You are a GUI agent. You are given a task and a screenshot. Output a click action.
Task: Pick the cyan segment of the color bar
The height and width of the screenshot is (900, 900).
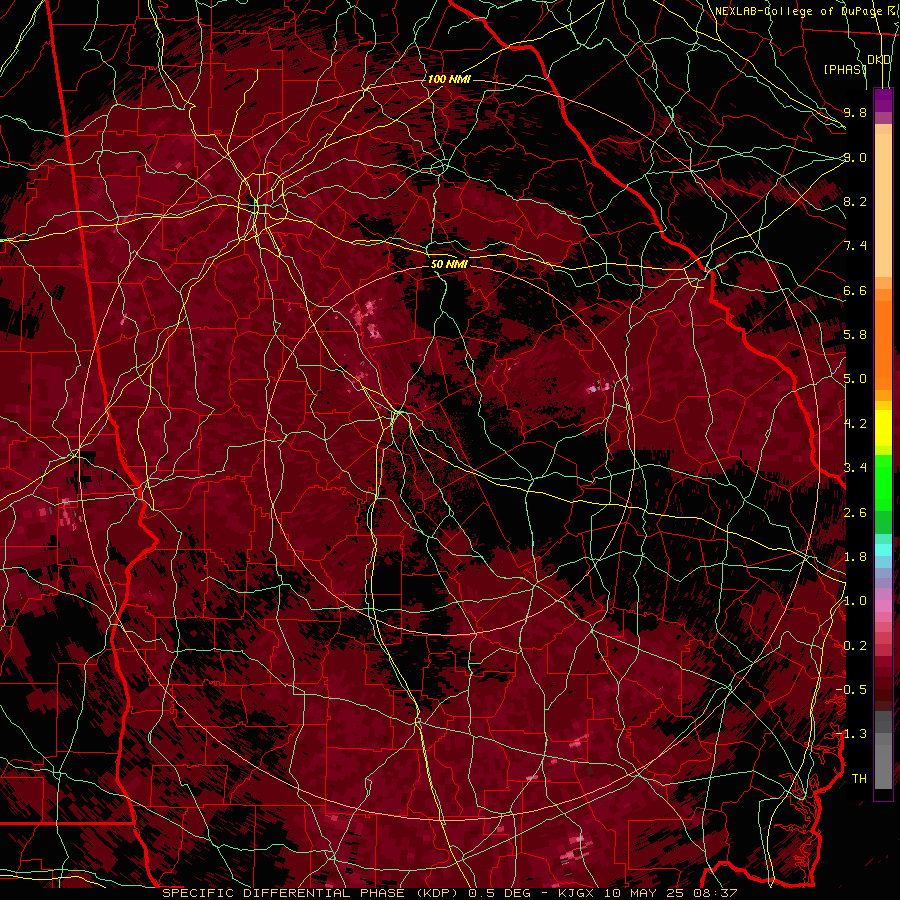tap(883, 550)
